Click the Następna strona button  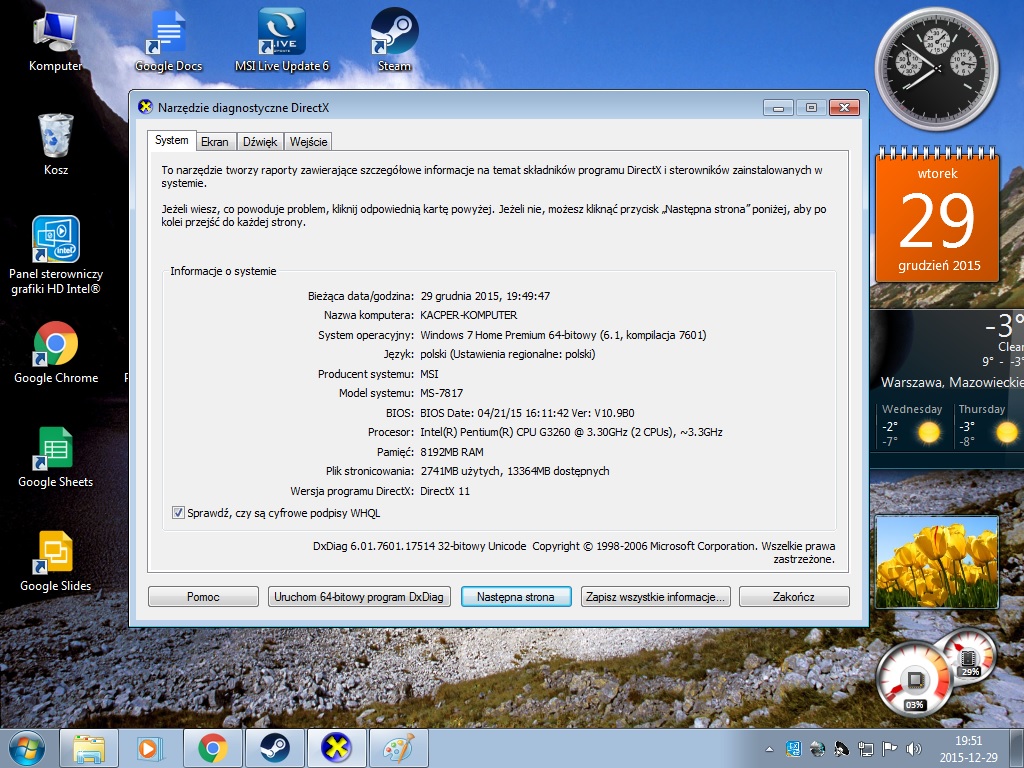(516, 597)
